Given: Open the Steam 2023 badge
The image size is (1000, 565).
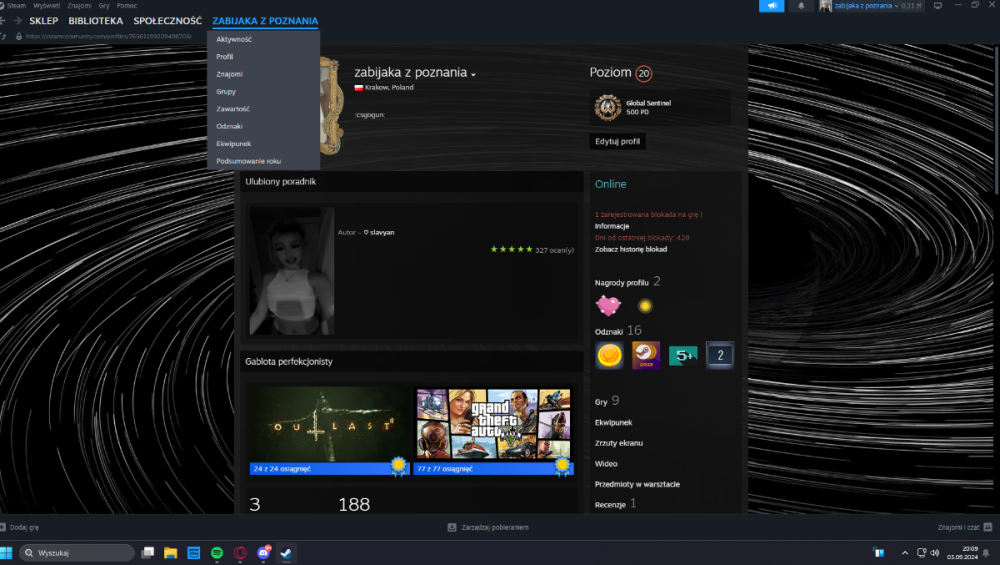Looking at the screenshot, I should pos(646,355).
